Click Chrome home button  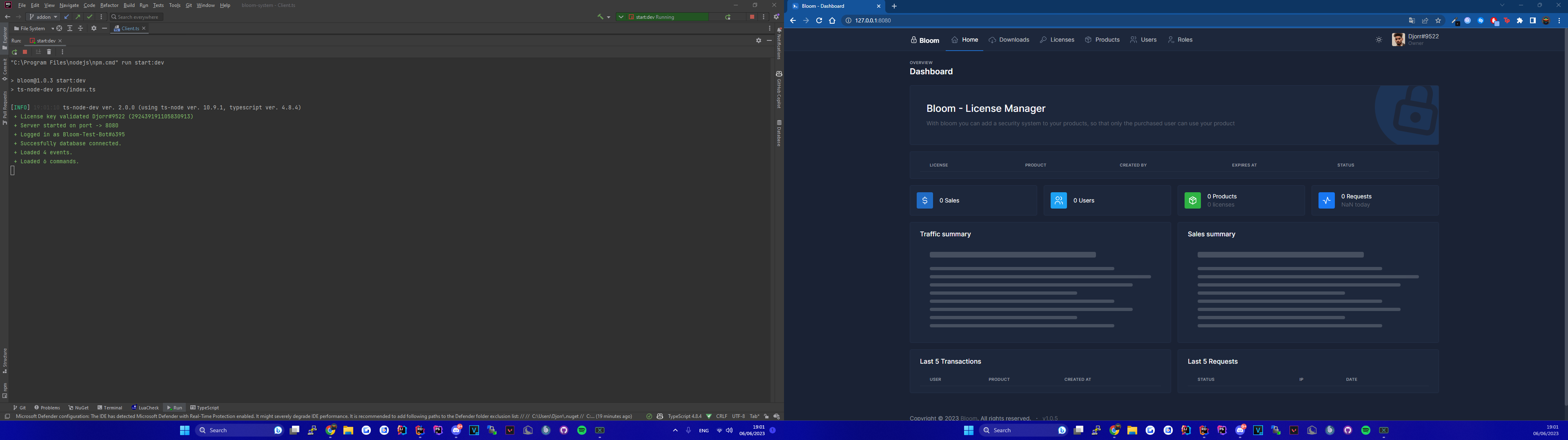(x=832, y=21)
